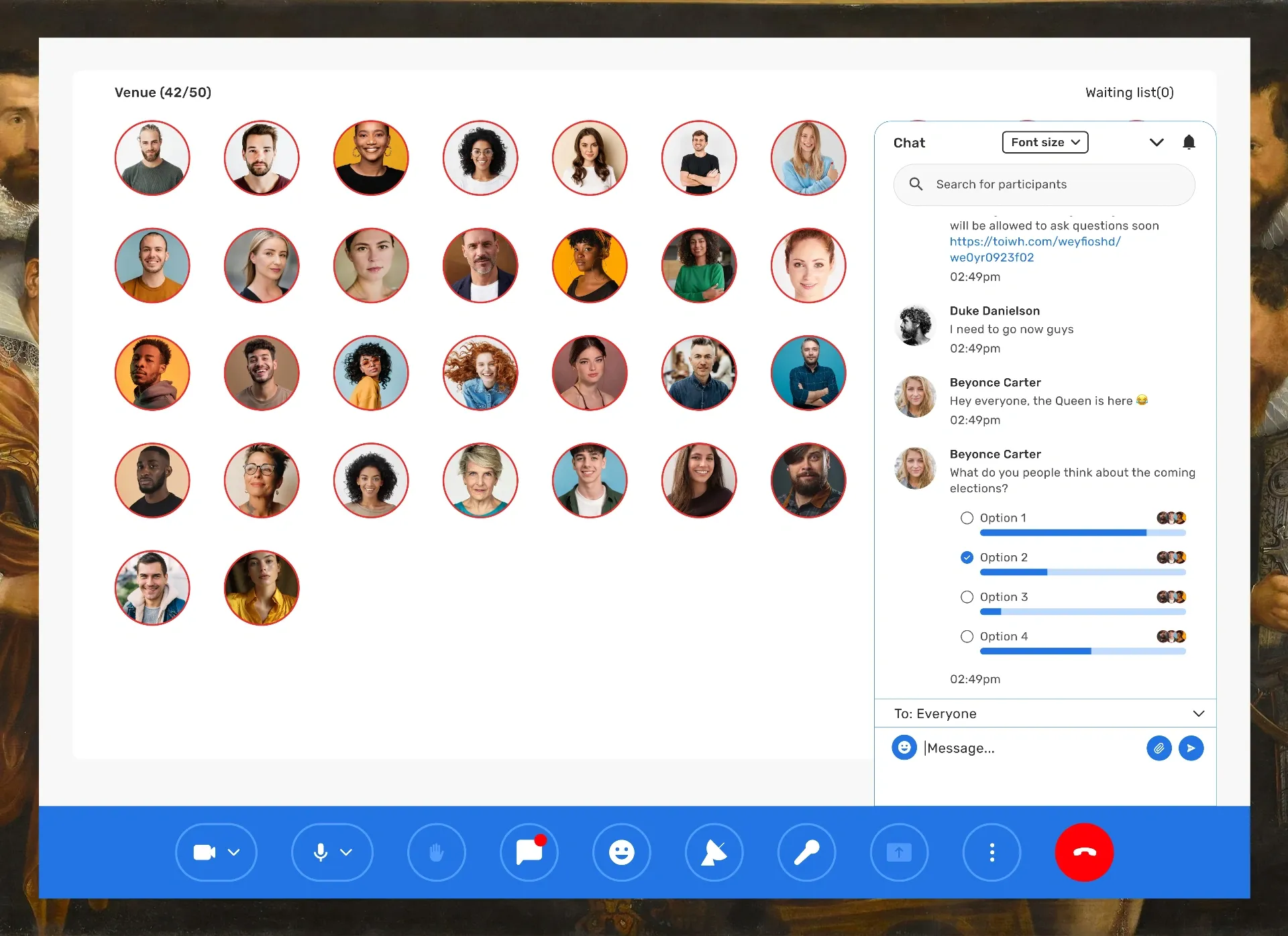Open chat with the notification dot
Image resolution: width=1288 pixels, height=936 pixels.
[529, 852]
